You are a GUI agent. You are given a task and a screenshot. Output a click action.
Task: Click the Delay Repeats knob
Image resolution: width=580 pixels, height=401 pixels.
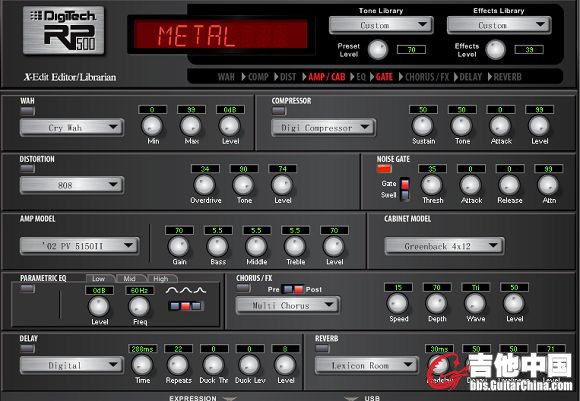point(178,365)
